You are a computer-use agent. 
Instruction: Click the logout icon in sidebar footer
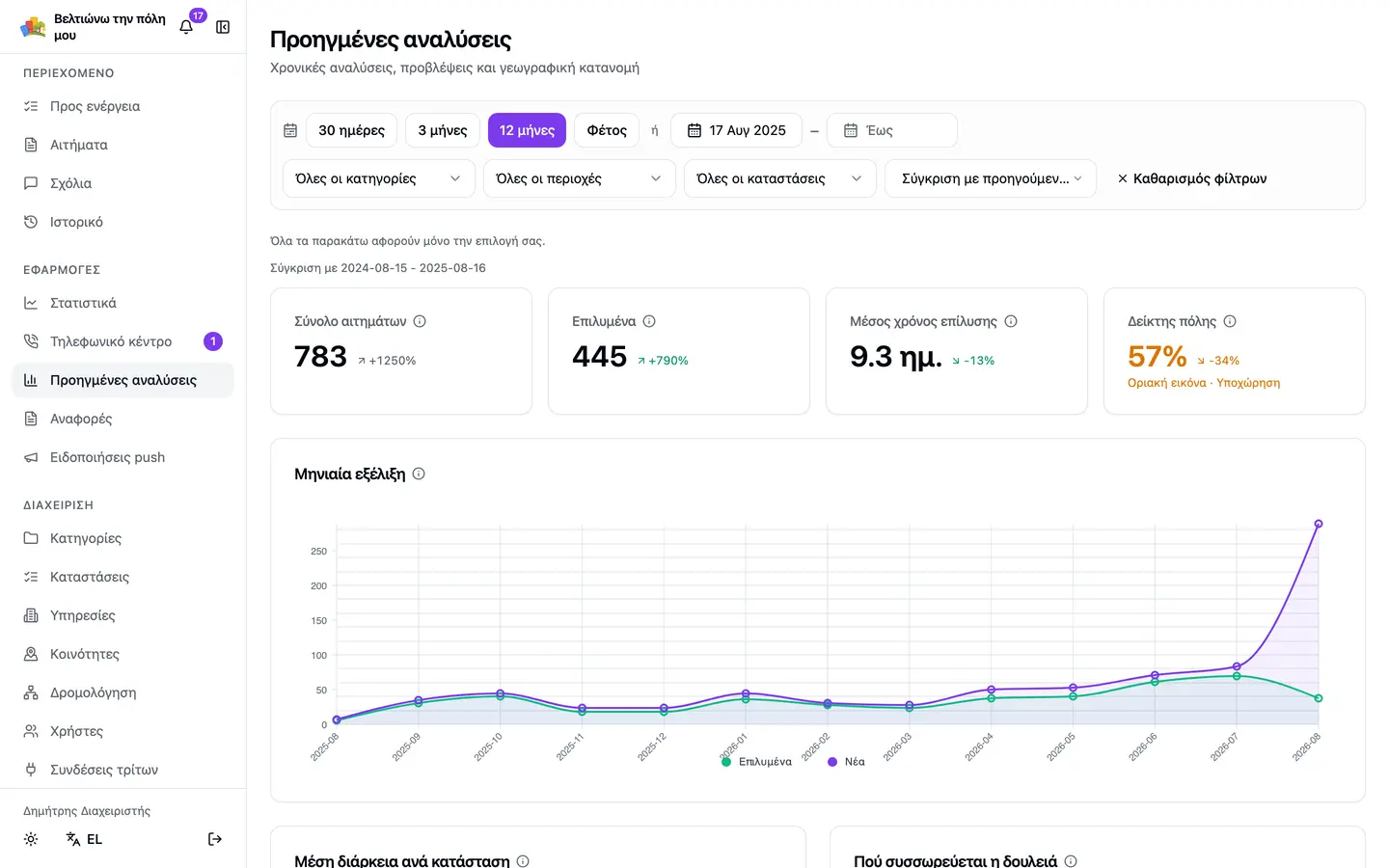point(215,839)
